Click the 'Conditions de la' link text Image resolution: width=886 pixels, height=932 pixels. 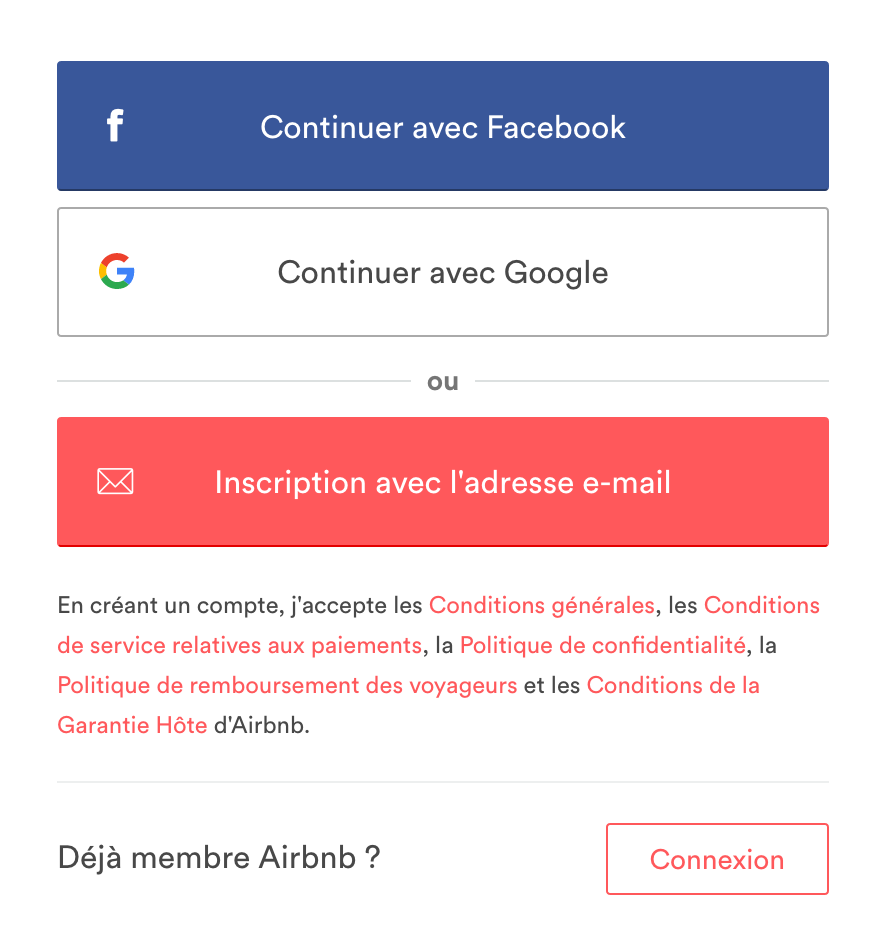[x=673, y=685]
